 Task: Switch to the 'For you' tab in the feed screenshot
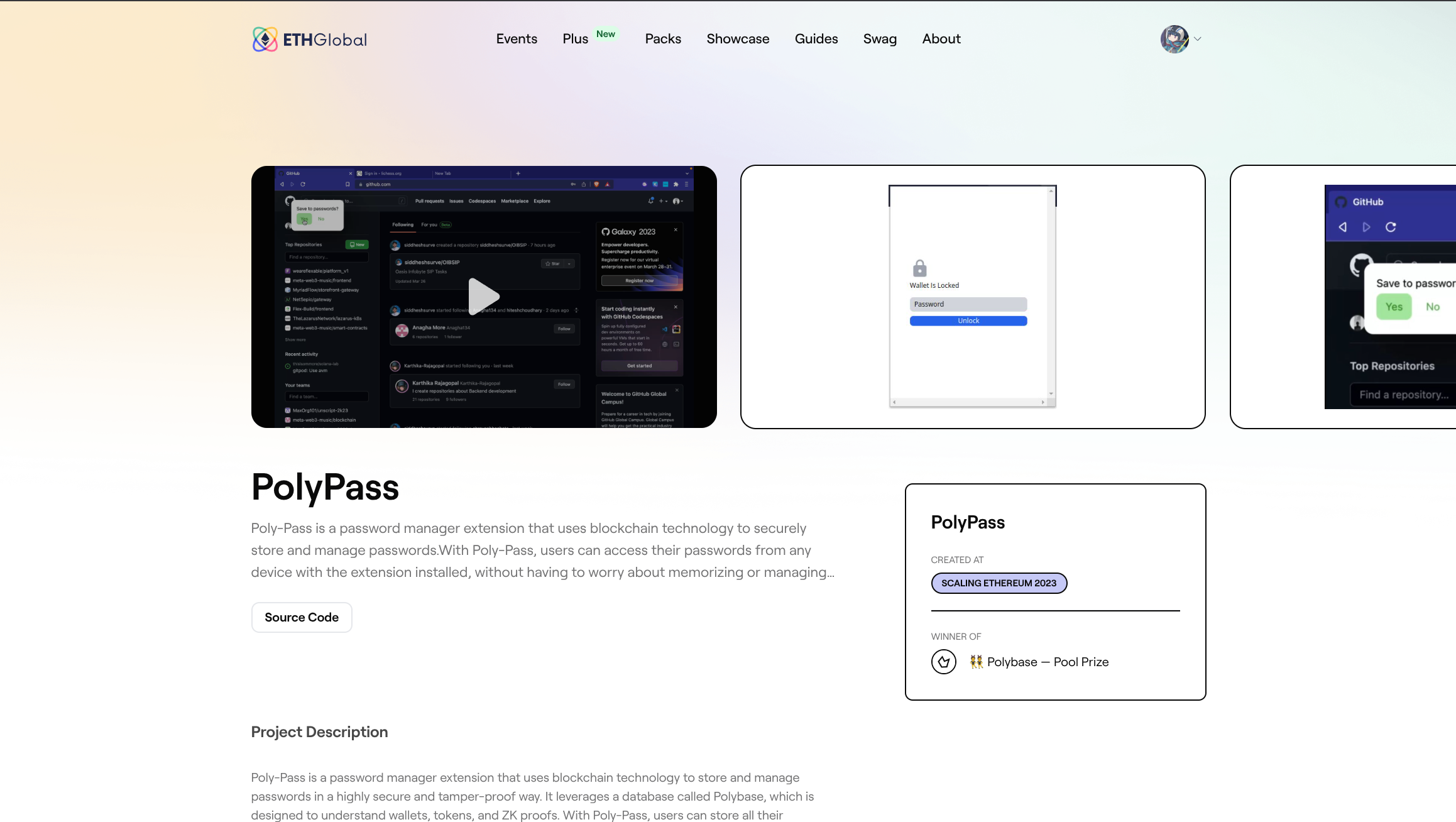pos(429,224)
